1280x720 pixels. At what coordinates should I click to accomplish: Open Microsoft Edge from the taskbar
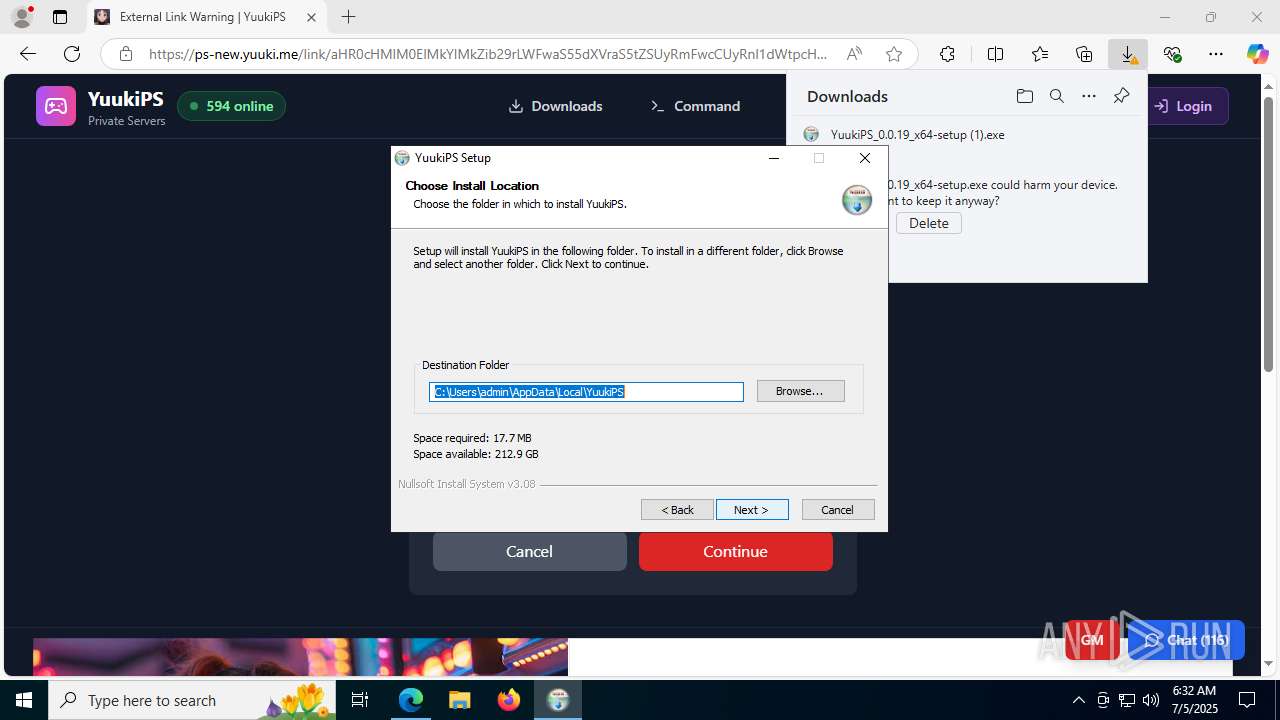(411, 700)
